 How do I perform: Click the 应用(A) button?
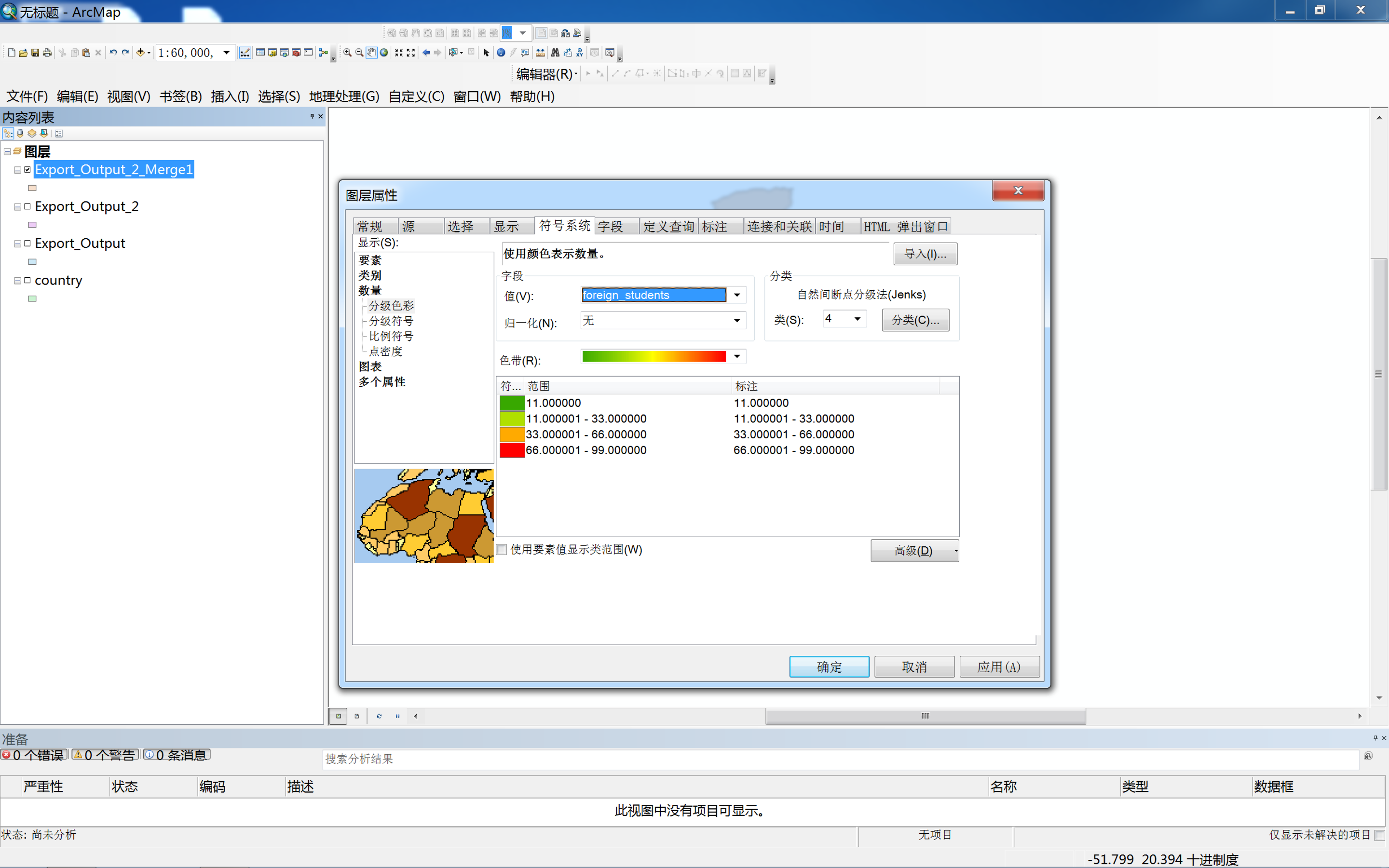pos(999,666)
